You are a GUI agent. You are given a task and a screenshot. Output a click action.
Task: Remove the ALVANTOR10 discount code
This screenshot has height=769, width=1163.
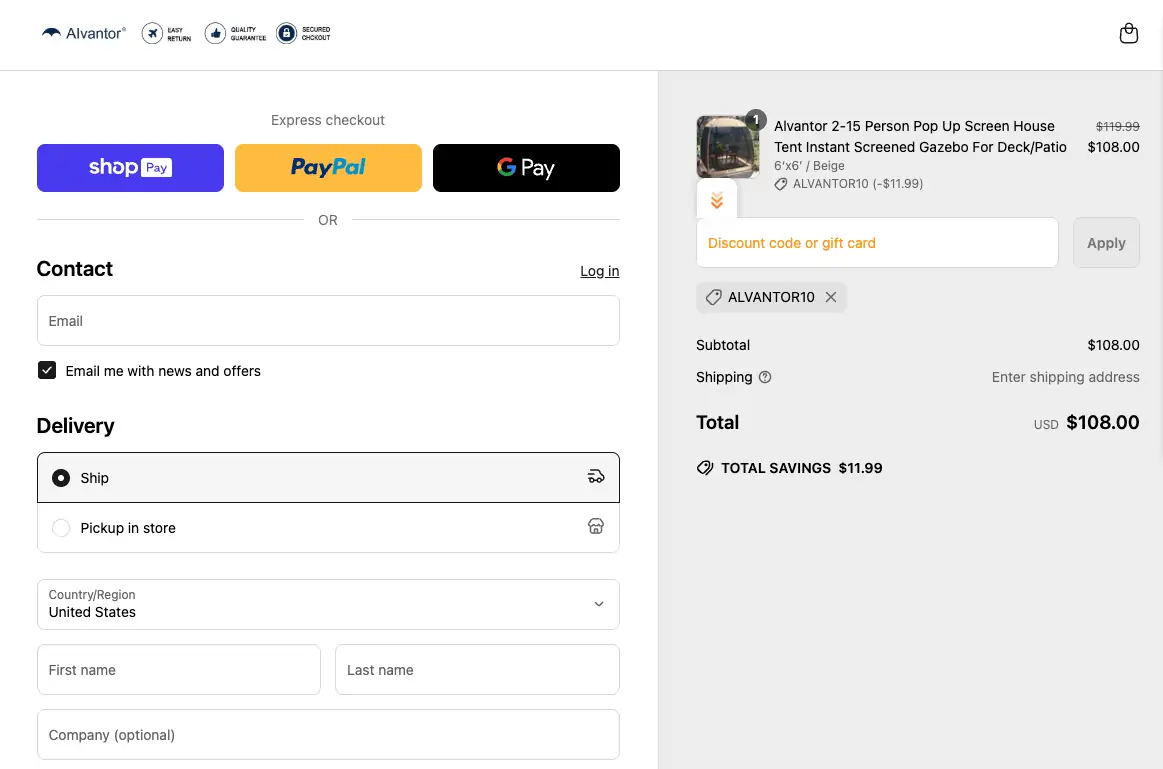click(x=831, y=297)
